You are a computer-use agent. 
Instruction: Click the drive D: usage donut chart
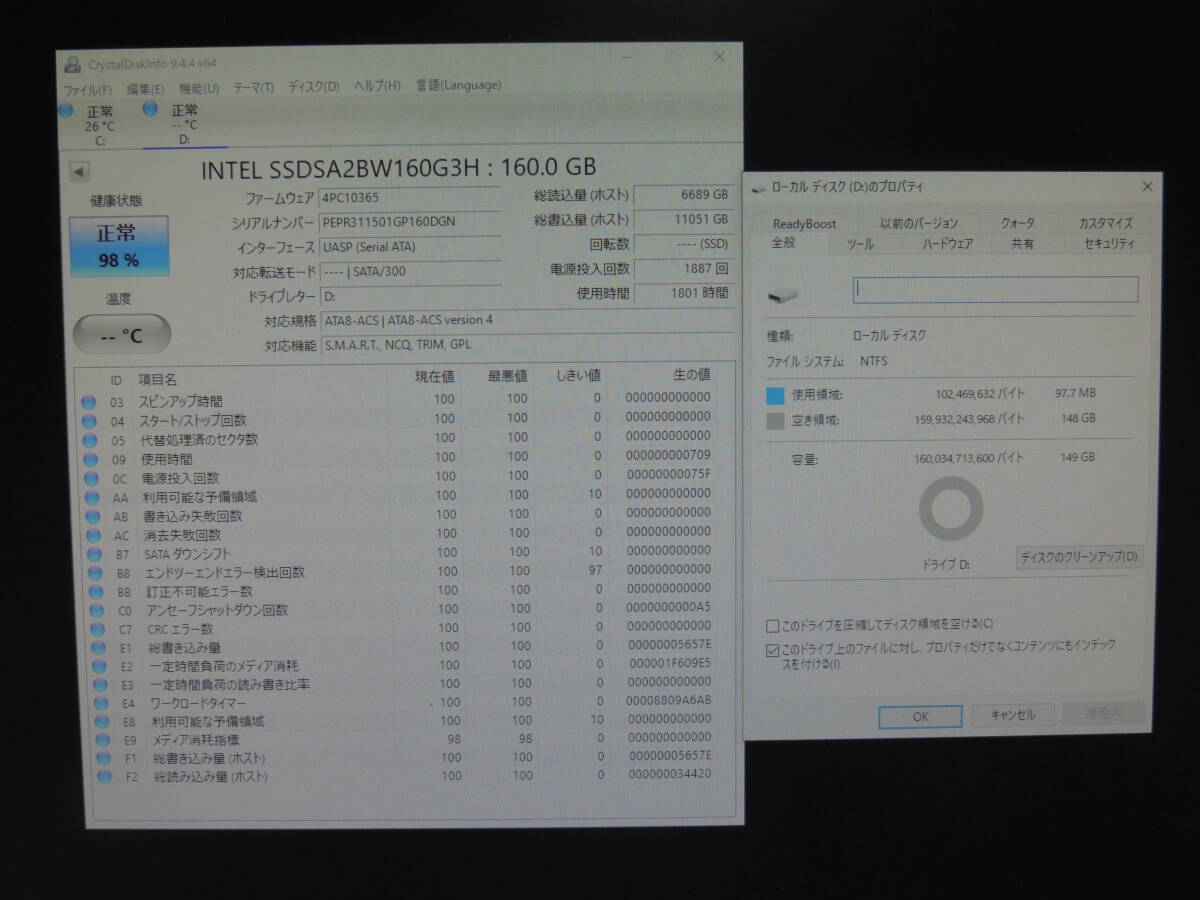pos(951,509)
